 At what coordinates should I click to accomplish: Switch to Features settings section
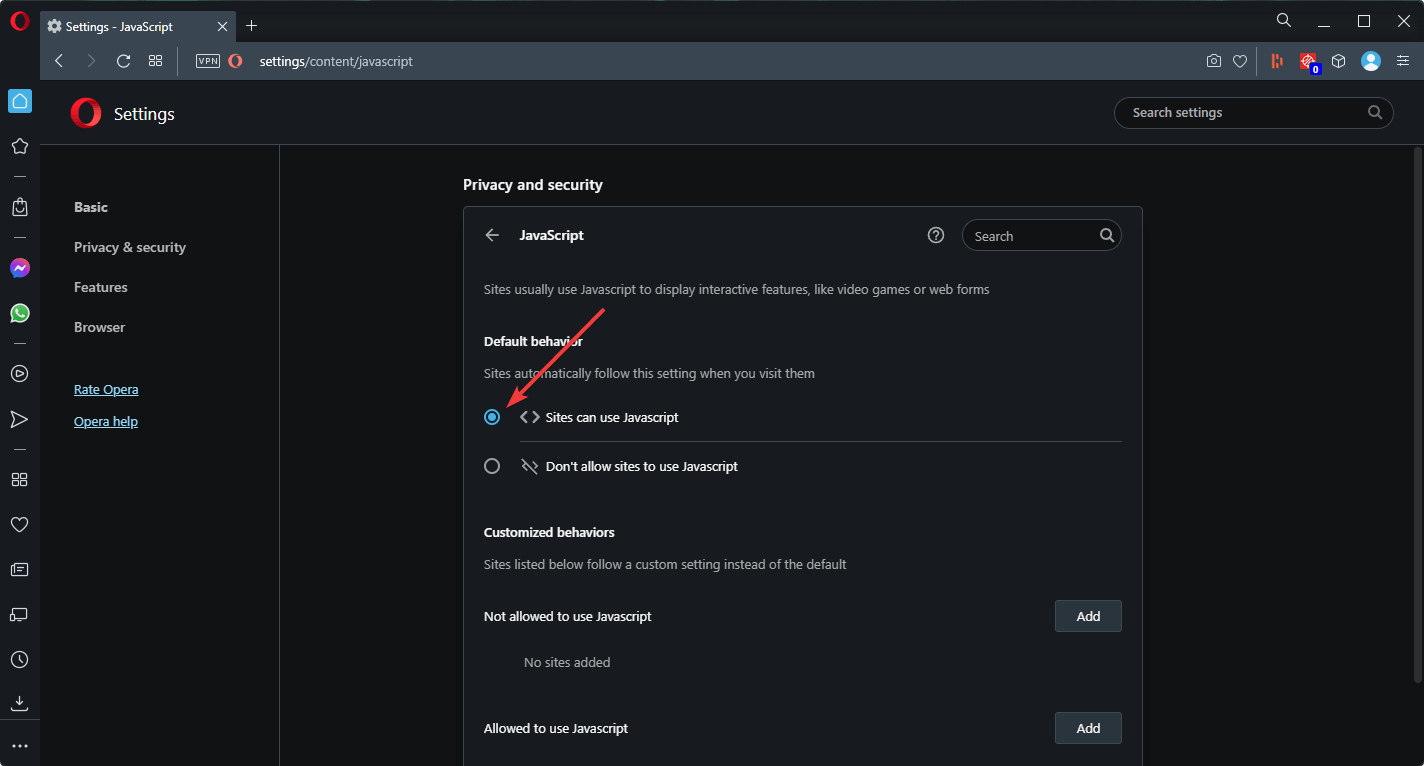tap(101, 287)
